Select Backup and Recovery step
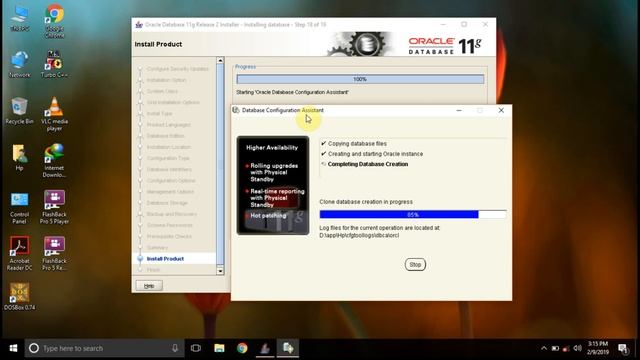640x360 pixels. click(x=172, y=214)
